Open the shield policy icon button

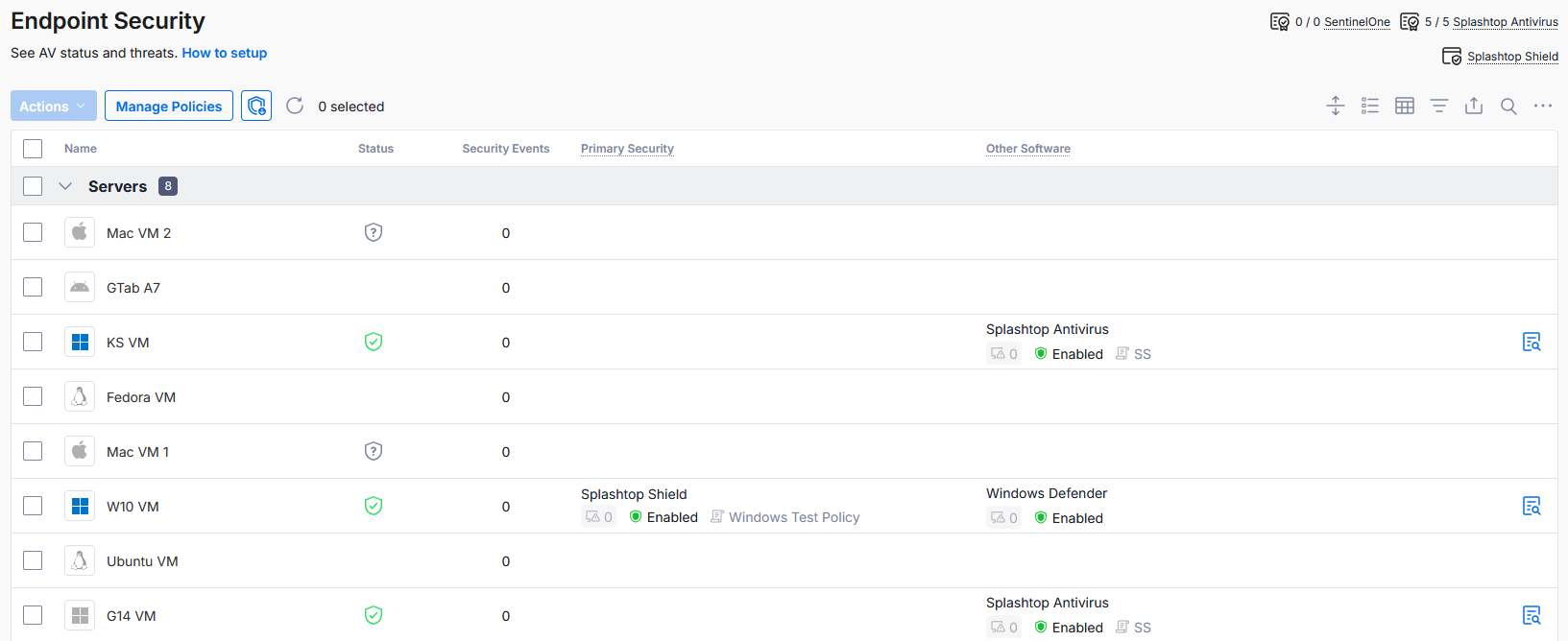[x=256, y=106]
